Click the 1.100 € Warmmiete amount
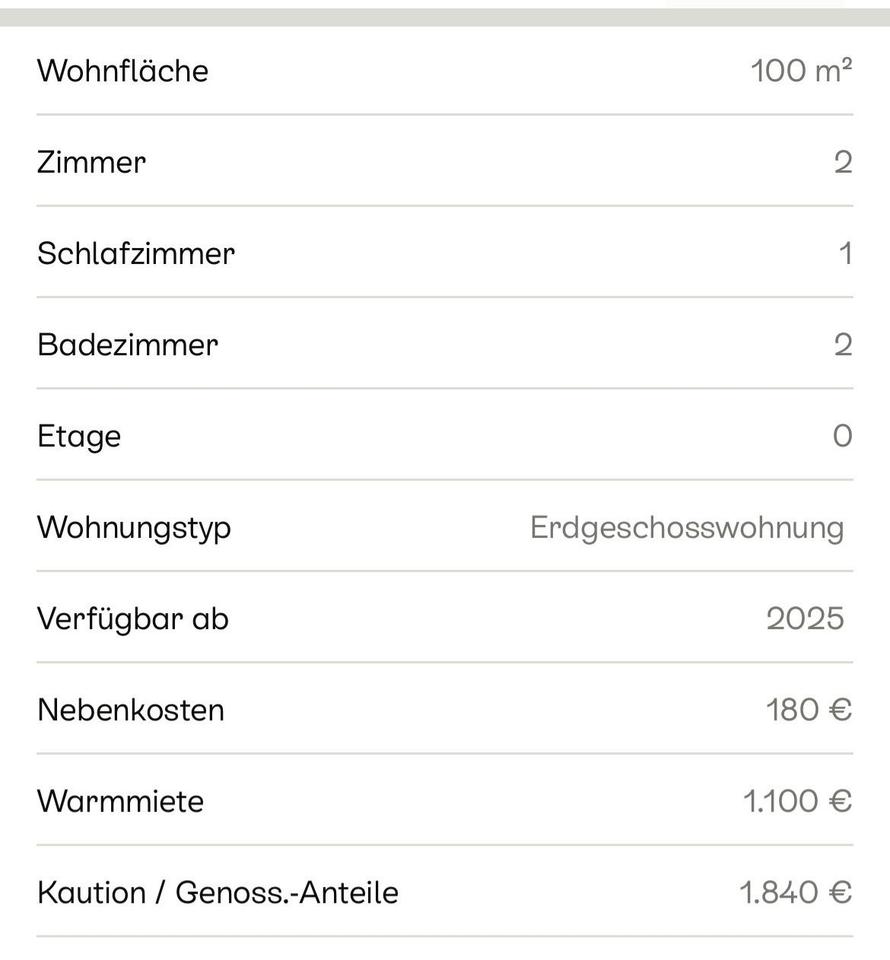 click(x=797, y=801)
